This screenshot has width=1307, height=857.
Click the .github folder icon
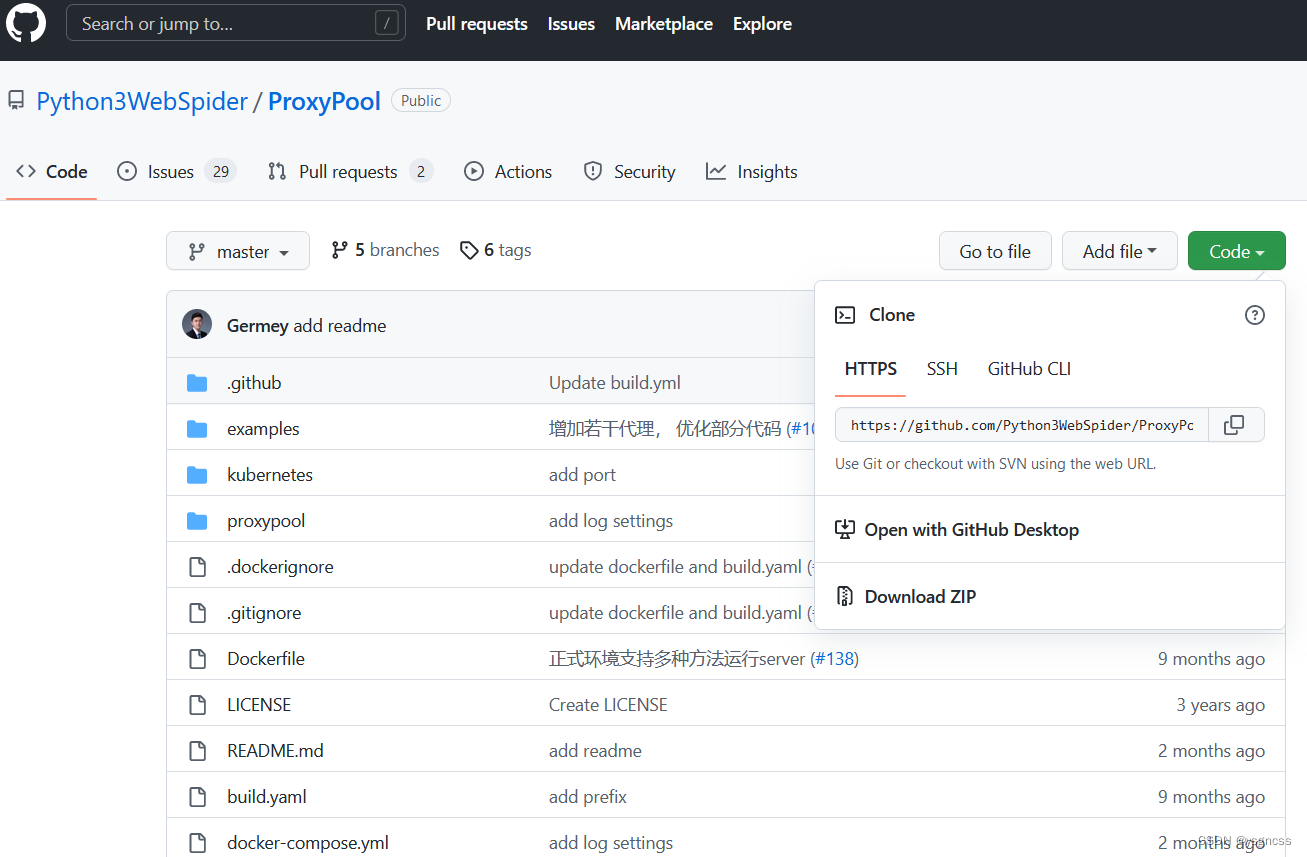[x=197, y=383]
